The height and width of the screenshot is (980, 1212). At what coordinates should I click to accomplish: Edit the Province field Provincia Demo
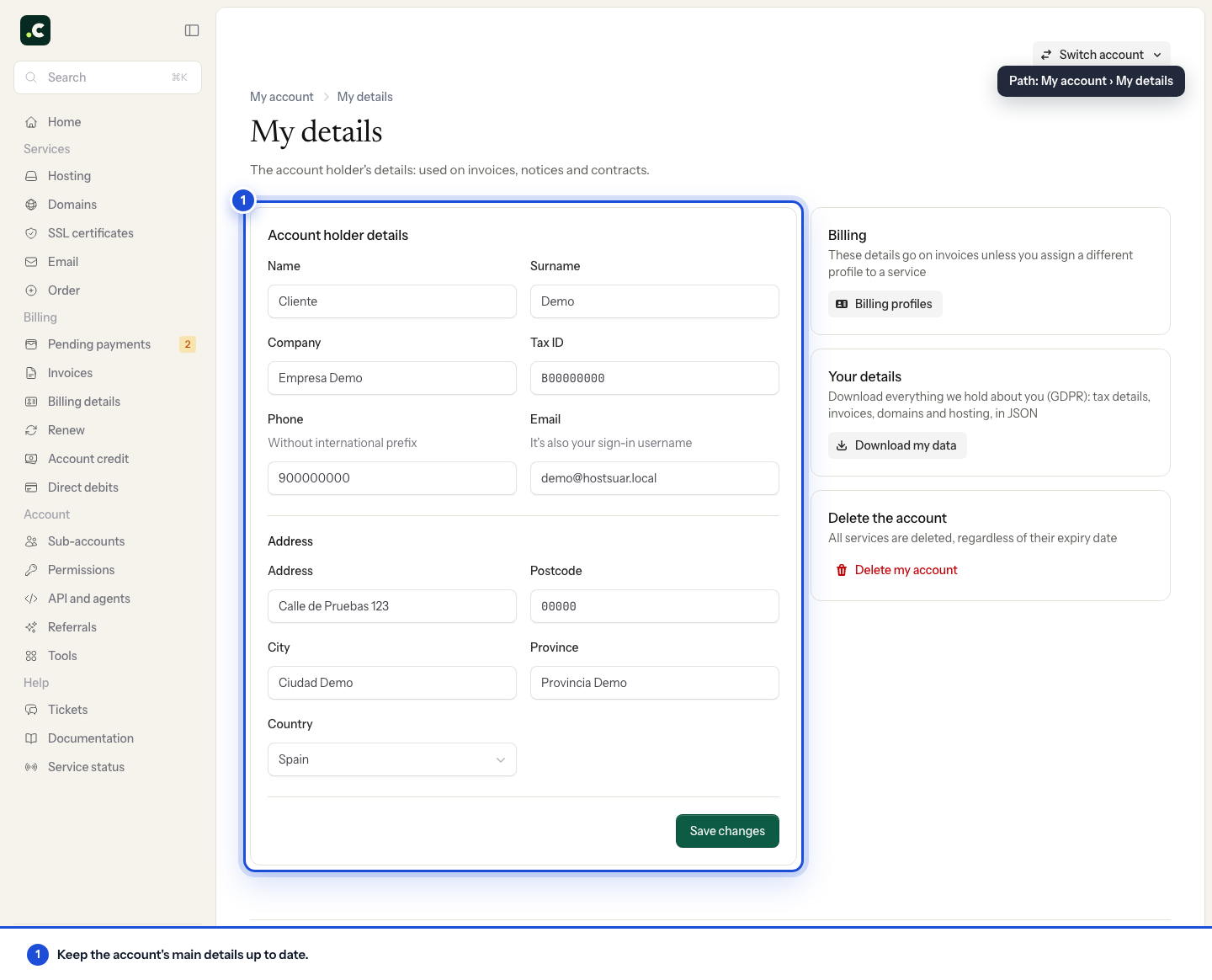click(655, 683)
